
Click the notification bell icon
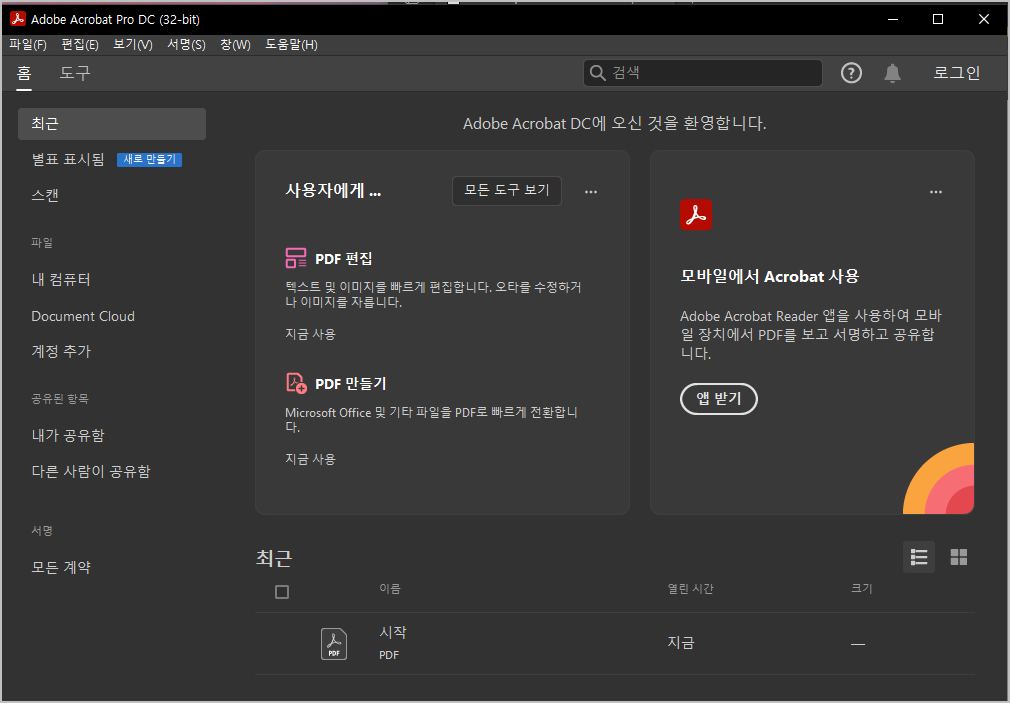893,72
